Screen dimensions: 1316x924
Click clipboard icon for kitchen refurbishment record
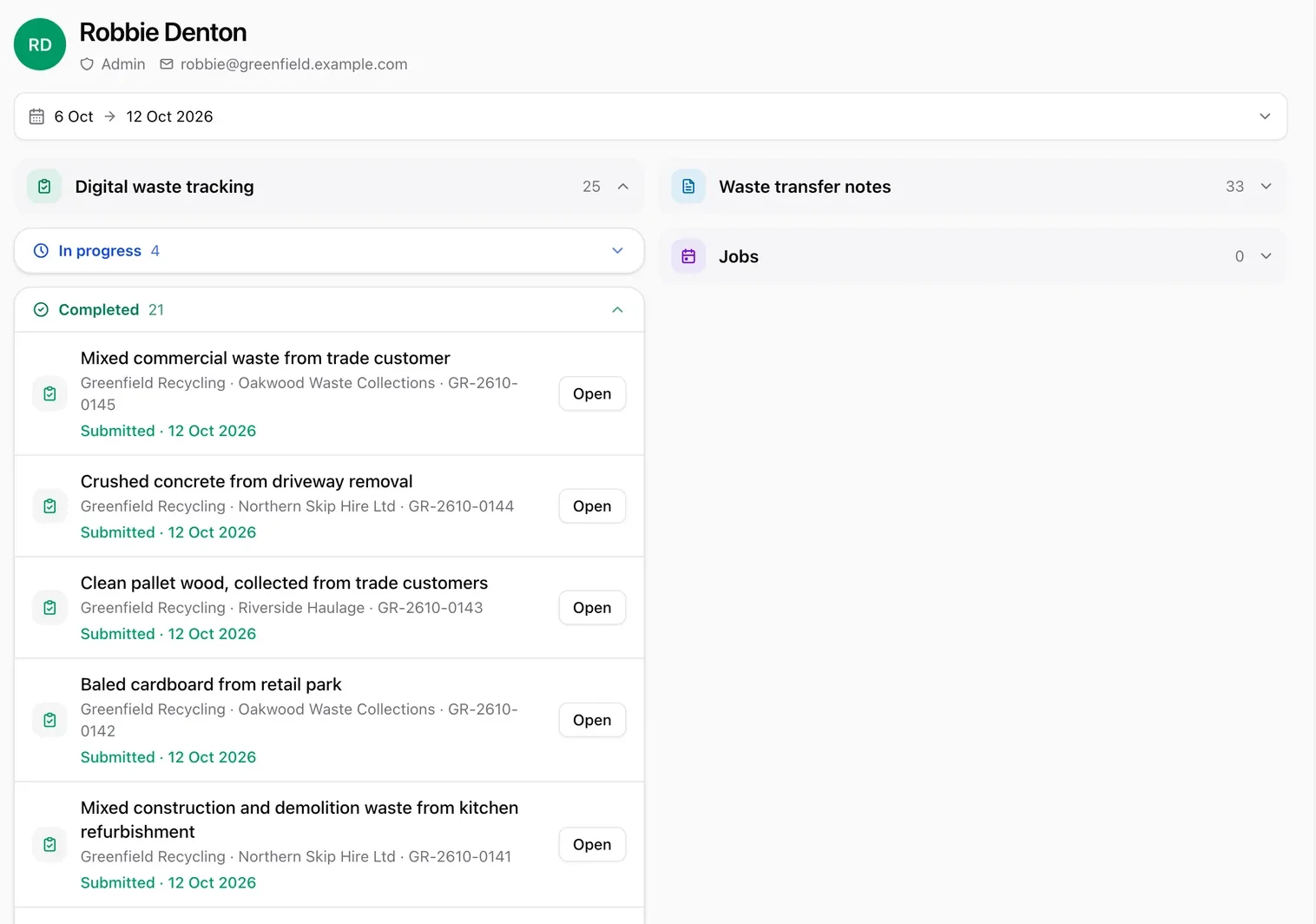pos(49,844)
